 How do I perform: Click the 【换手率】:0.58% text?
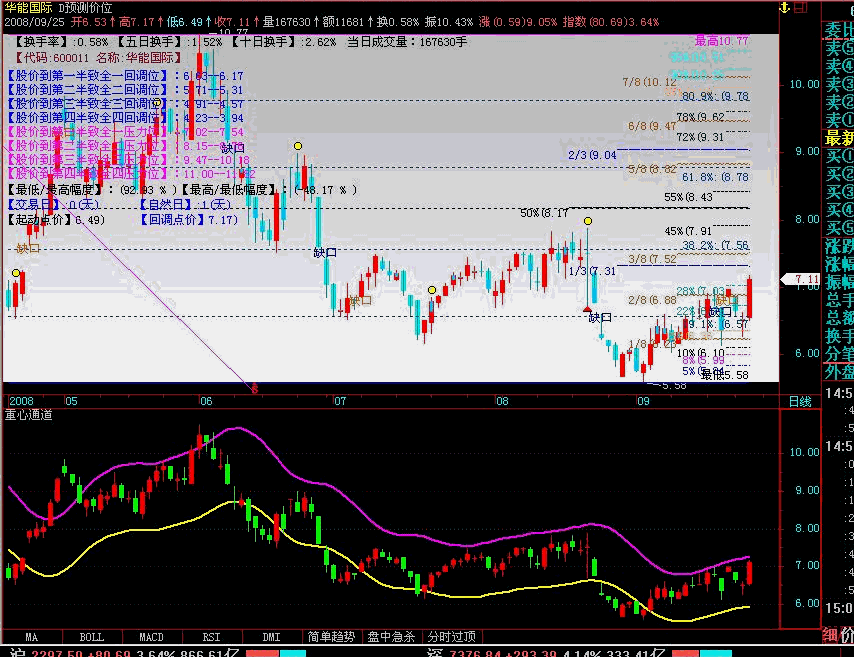[x=61, y=42]
